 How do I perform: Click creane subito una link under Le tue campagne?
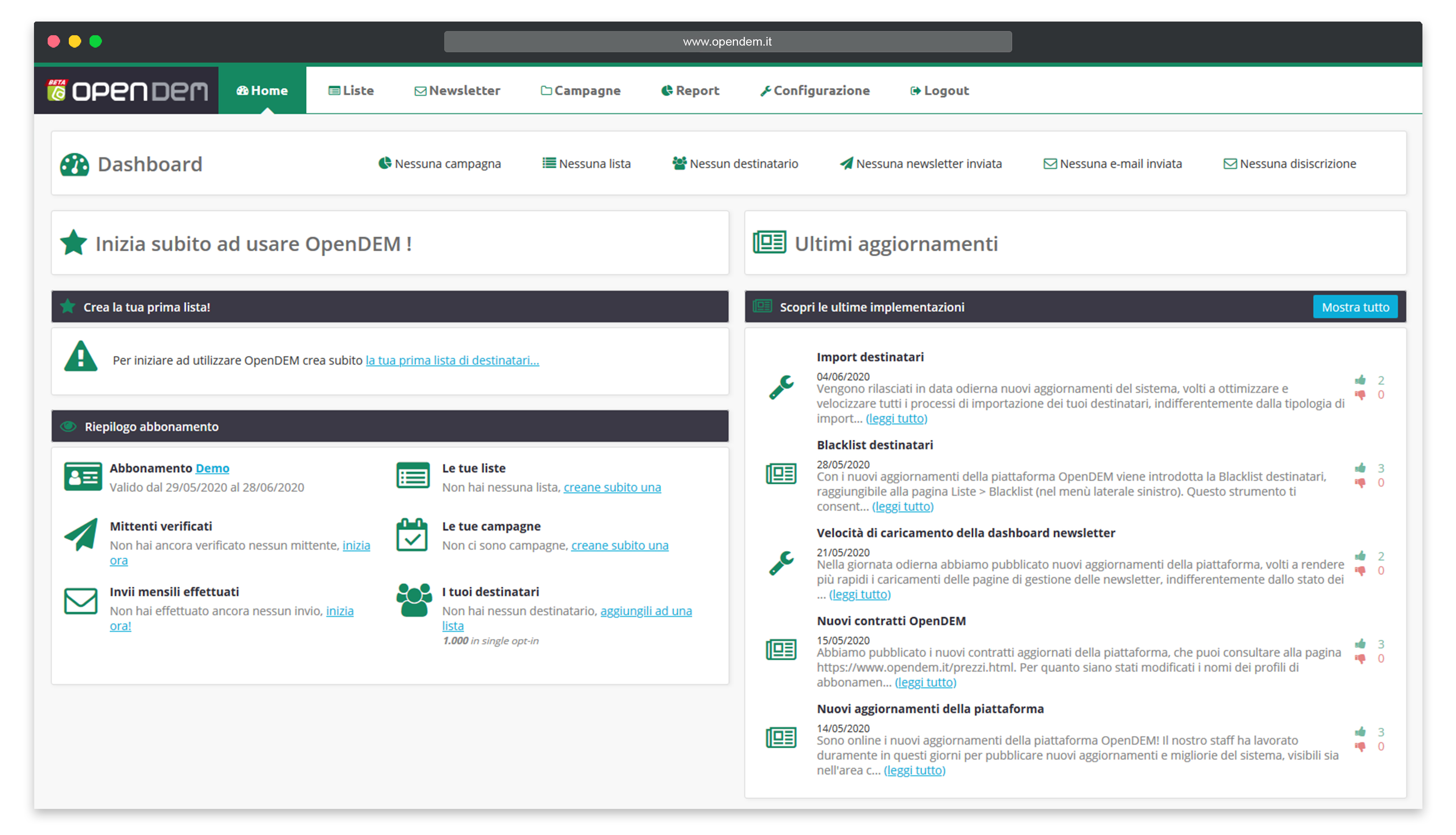tap(620, 545)
